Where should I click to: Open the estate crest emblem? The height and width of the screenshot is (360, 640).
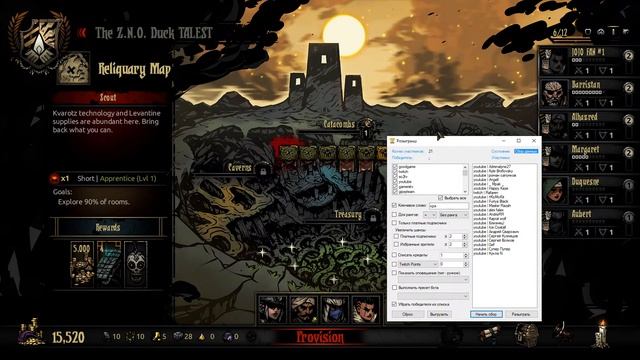point(39,42)
